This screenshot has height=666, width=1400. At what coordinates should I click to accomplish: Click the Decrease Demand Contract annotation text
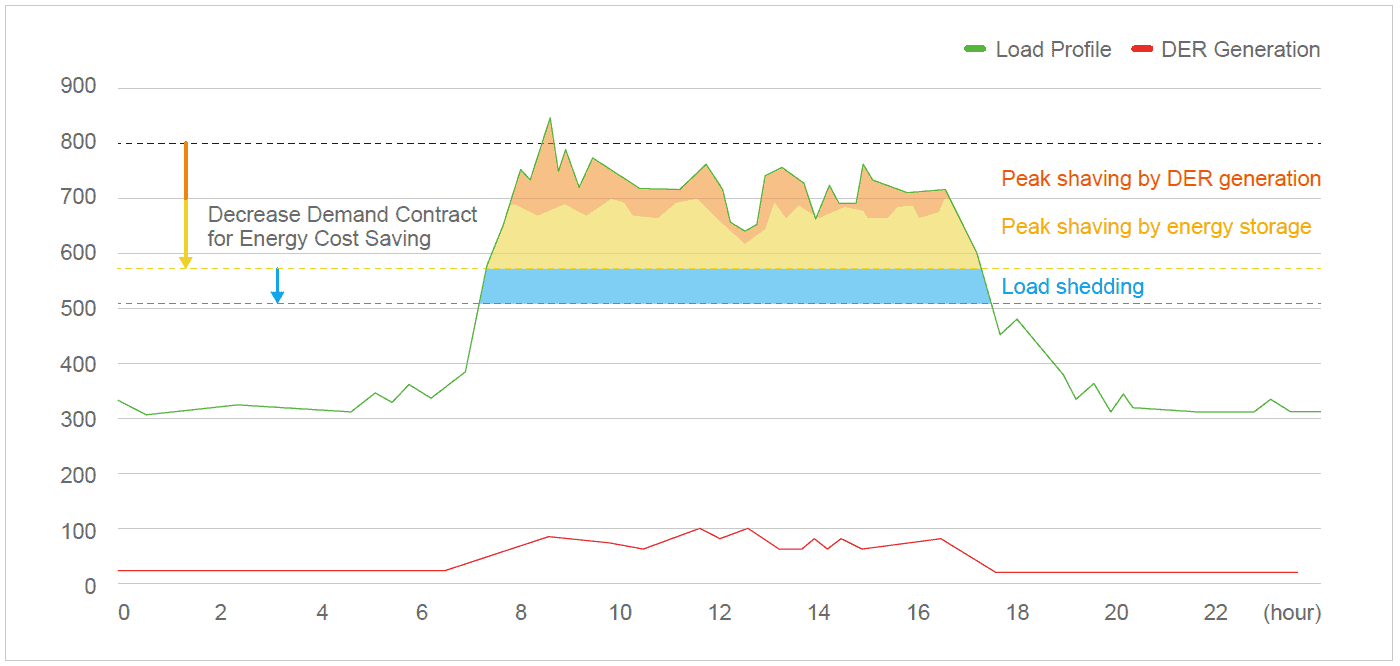pyautogui.click(x=342, y=227)
